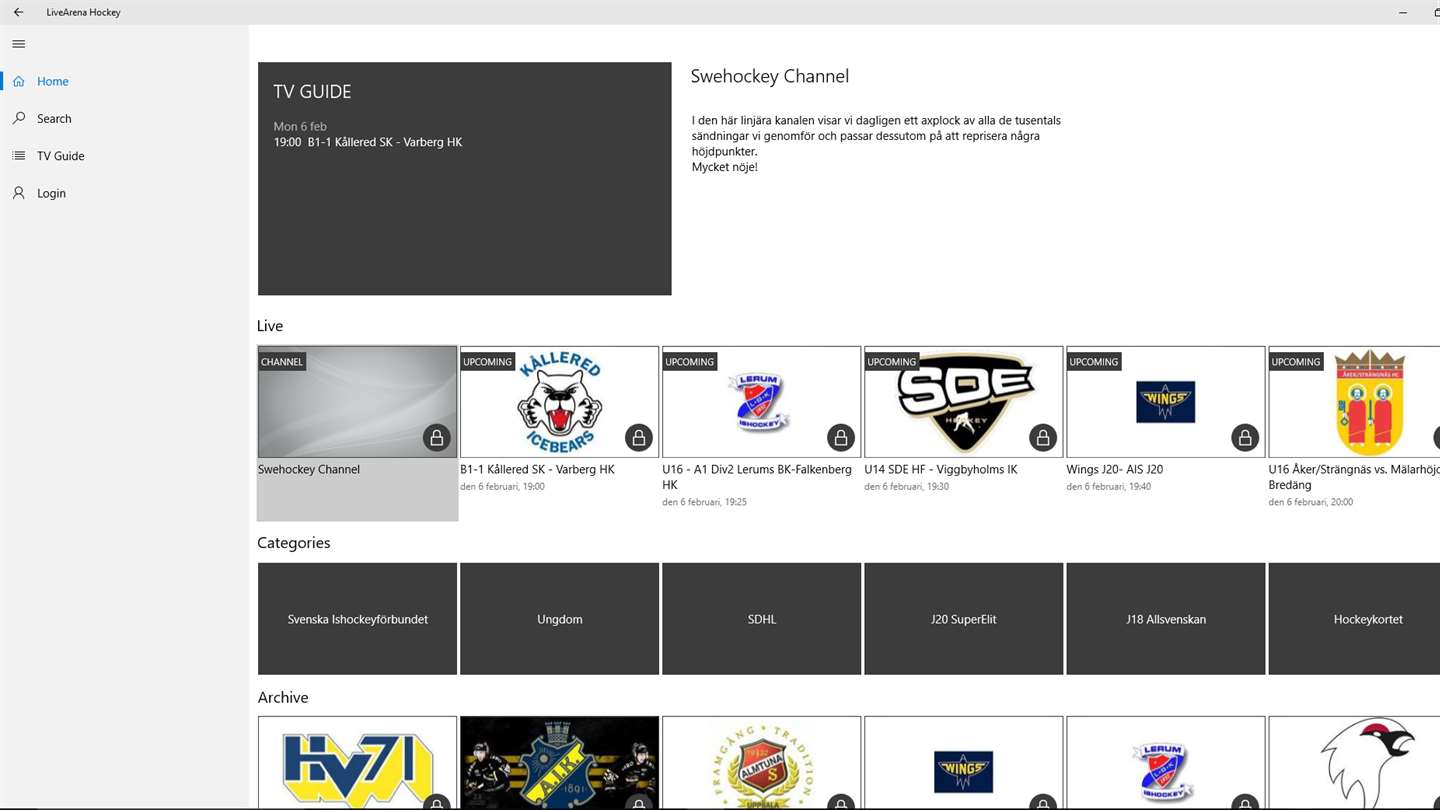This screenshot has width=1440, height=810.
Task: Open the Svenska Ishockeyförbundet category
Action: [357, 619]
